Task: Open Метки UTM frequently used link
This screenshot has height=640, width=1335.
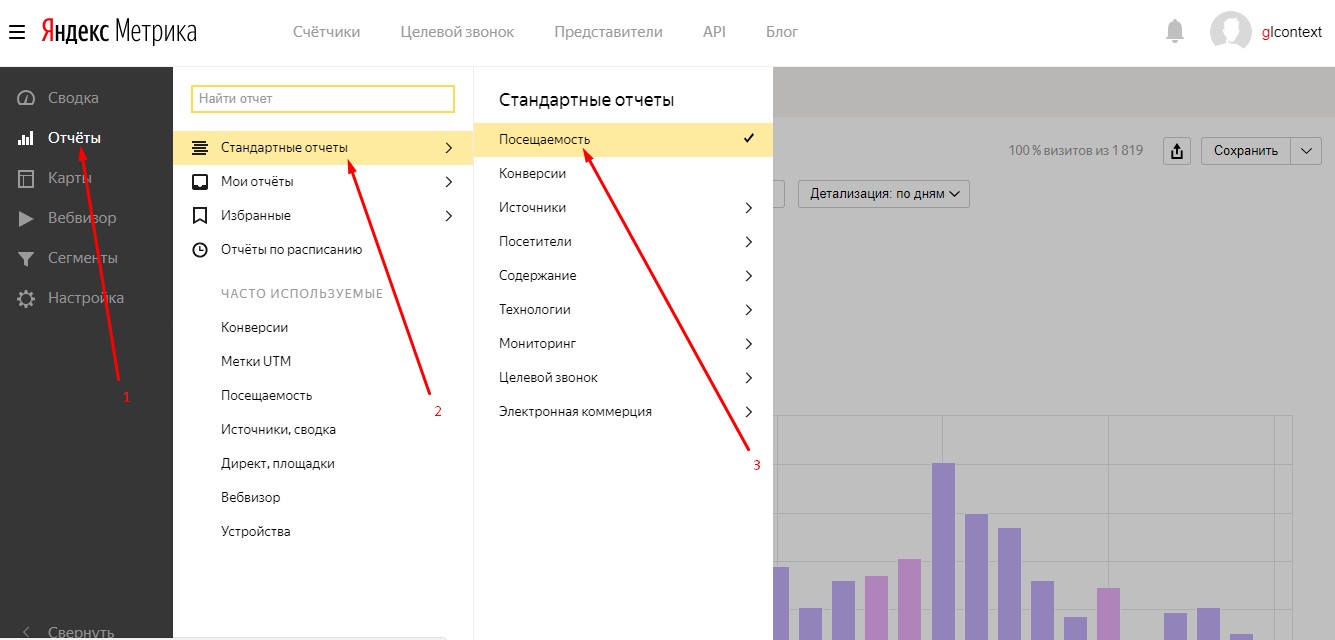Action: click(x=256, y=362)
